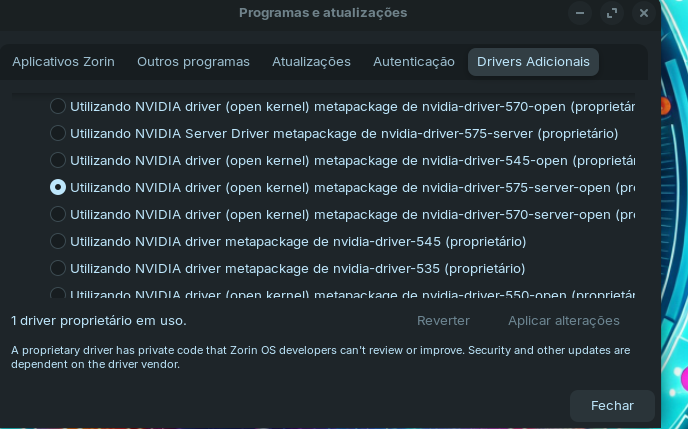Open the Autenticação tab
688x429 pixels.
click(x=414, y=62)
